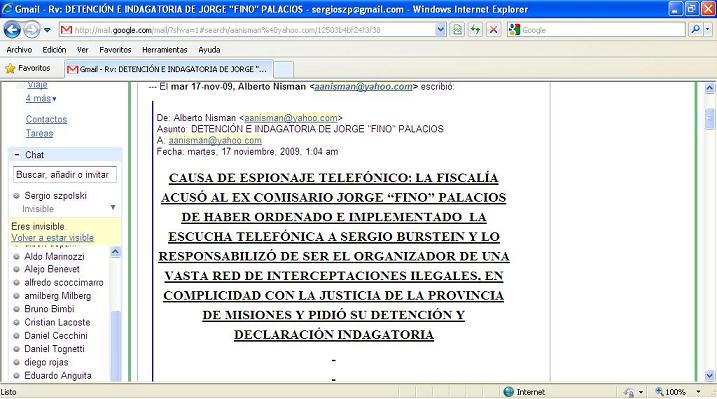Click status dot next to Bruno Bimbi
Screen dimensions: 717x399
[16, 309]
